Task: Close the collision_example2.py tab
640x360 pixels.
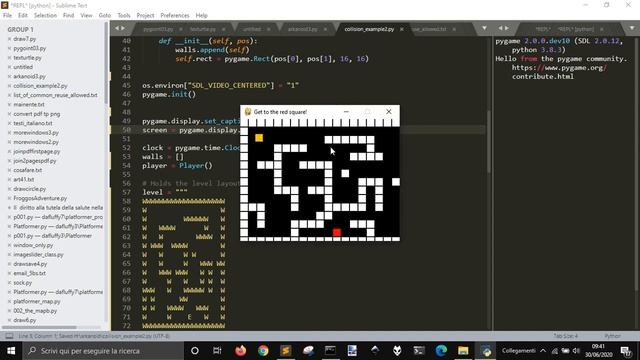Action: tap(402, 29)
